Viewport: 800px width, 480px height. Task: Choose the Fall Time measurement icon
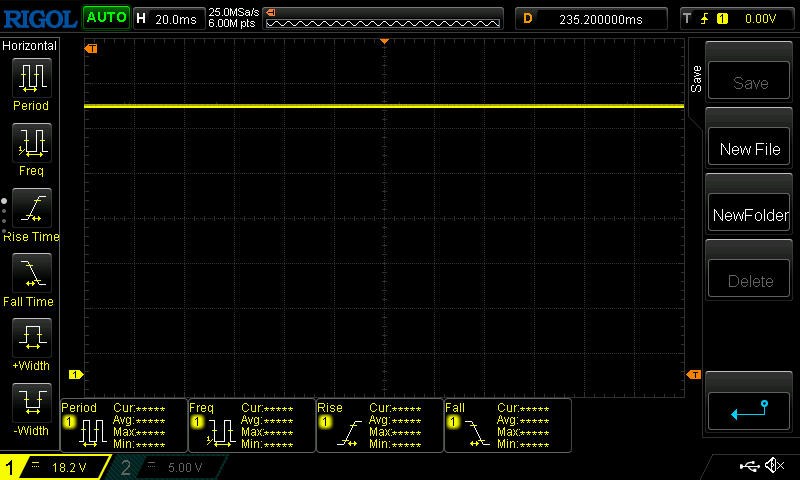coord(30,274)
